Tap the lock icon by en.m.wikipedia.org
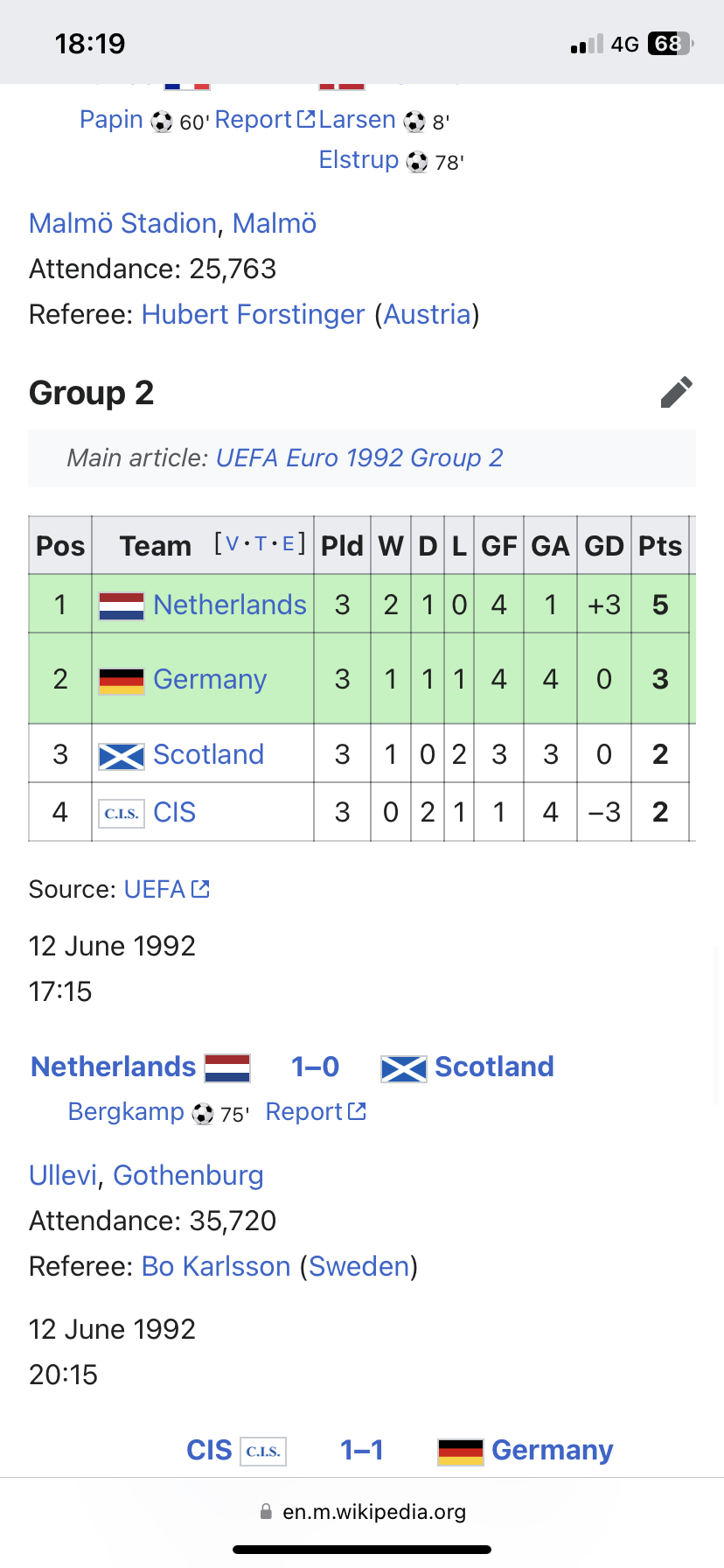 (266, 1512)
